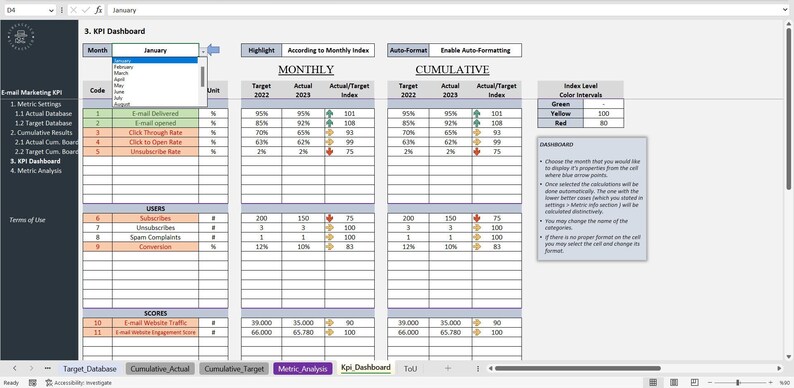Click the macro recording icon in status bar

[32, 383]
